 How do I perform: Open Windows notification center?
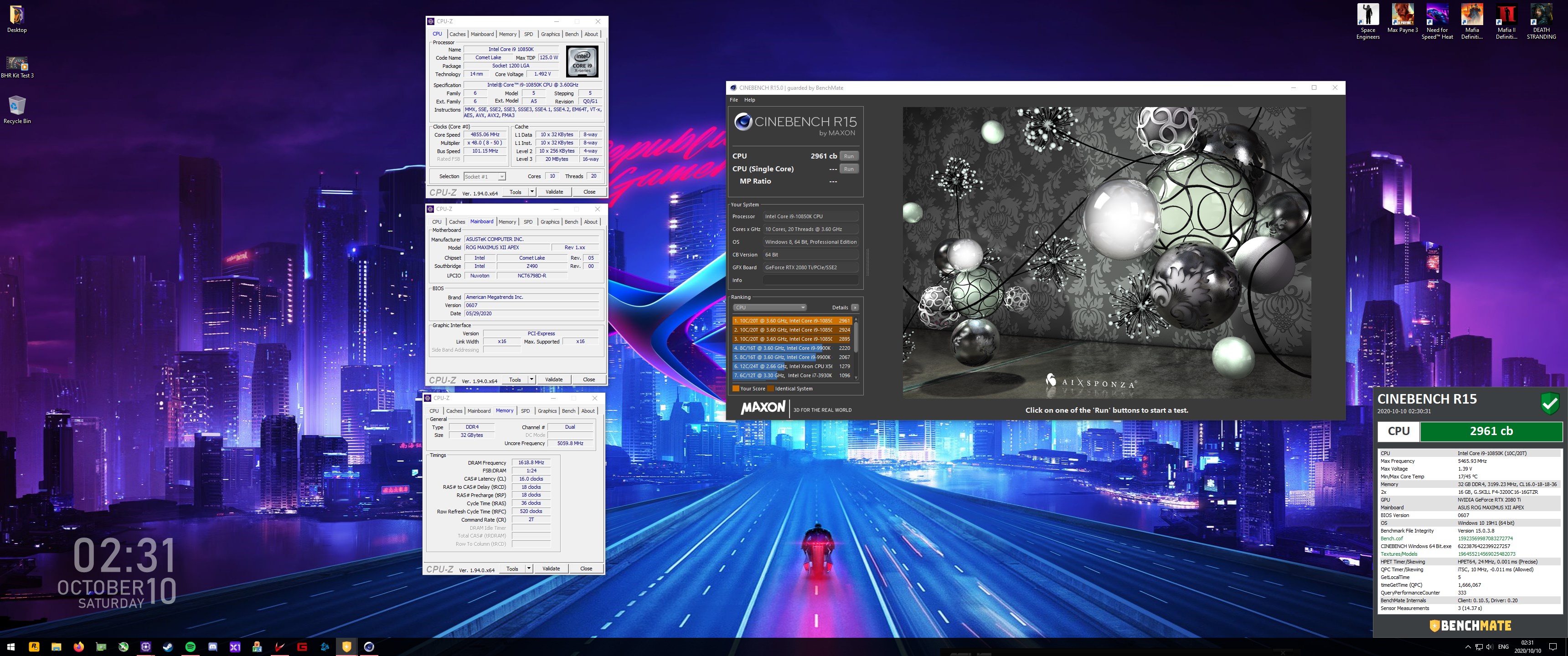[x=1553, y=647]
